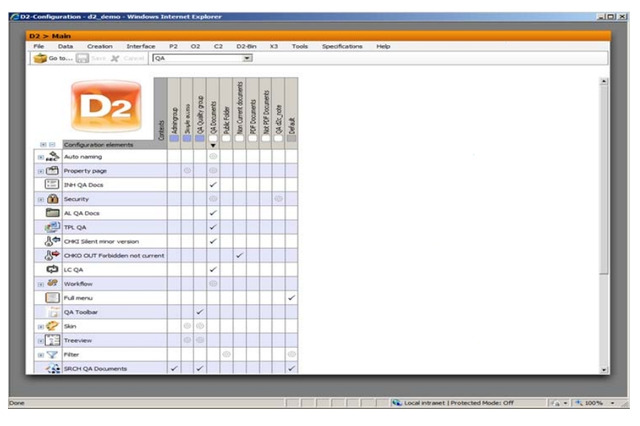Click the QA Documents column header box
The image size is (640, 426).
[x=213, y=138]
